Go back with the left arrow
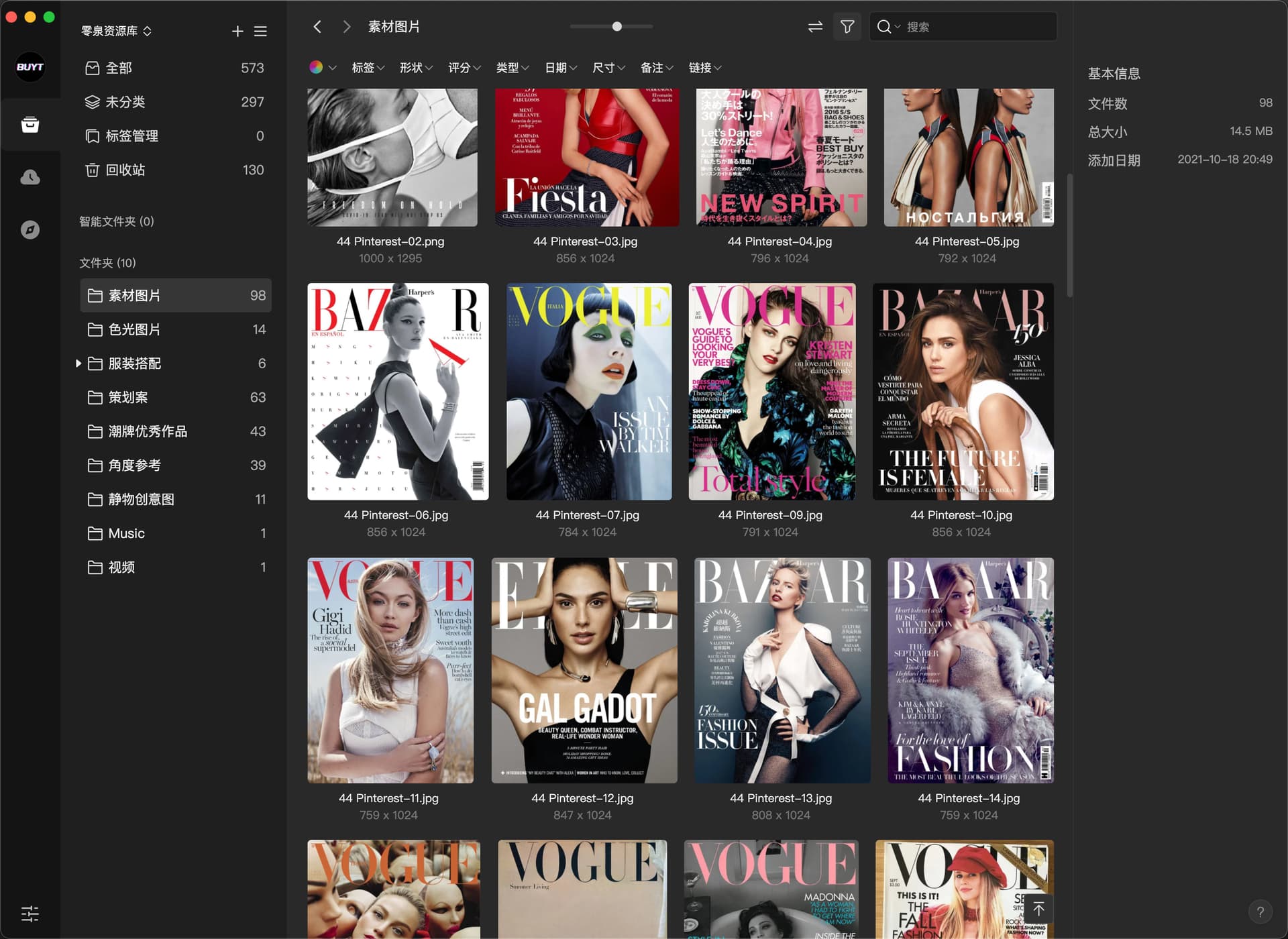The width and height of the screenshot is (1288, 939). click(x=318, y=27)
